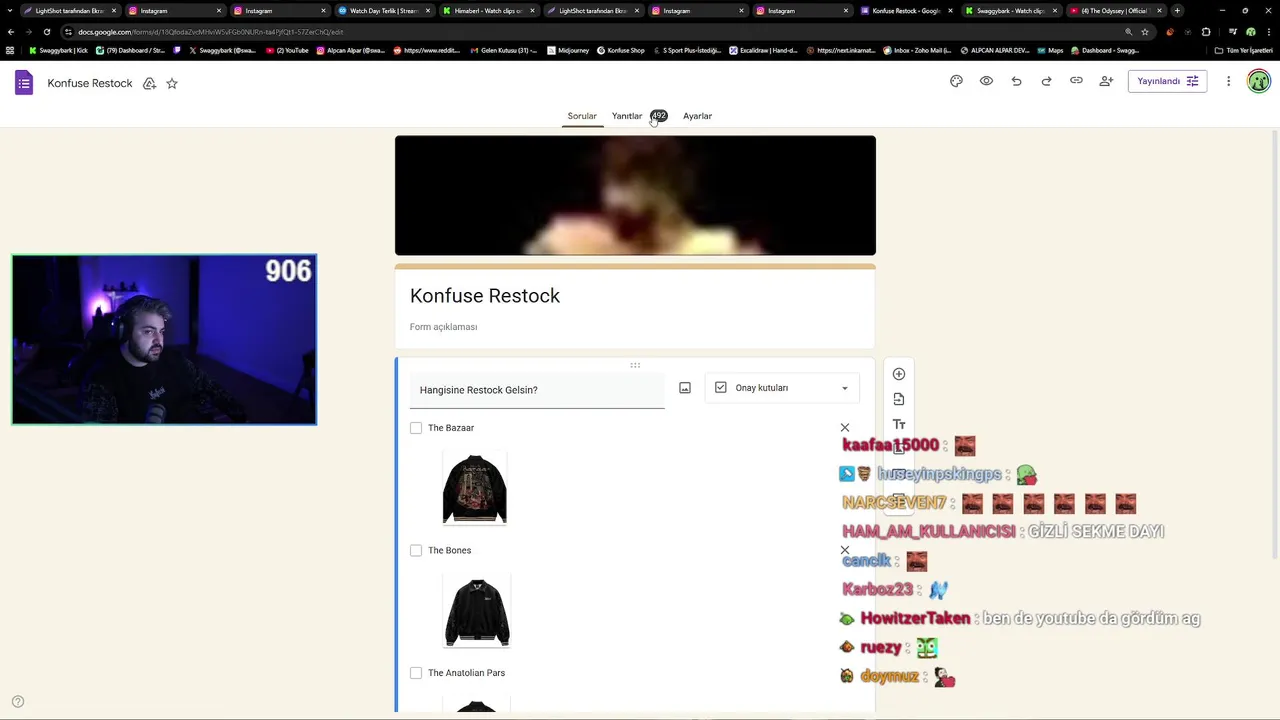Screen dimensions: 1280x720
Task: Redo the last change
Action: pyautogui.click(x=1046, y=81)
